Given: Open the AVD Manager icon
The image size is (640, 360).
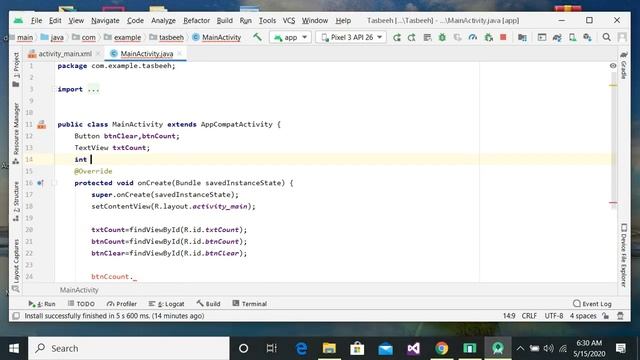Looking at the screenshot, I should coord(572,38).
